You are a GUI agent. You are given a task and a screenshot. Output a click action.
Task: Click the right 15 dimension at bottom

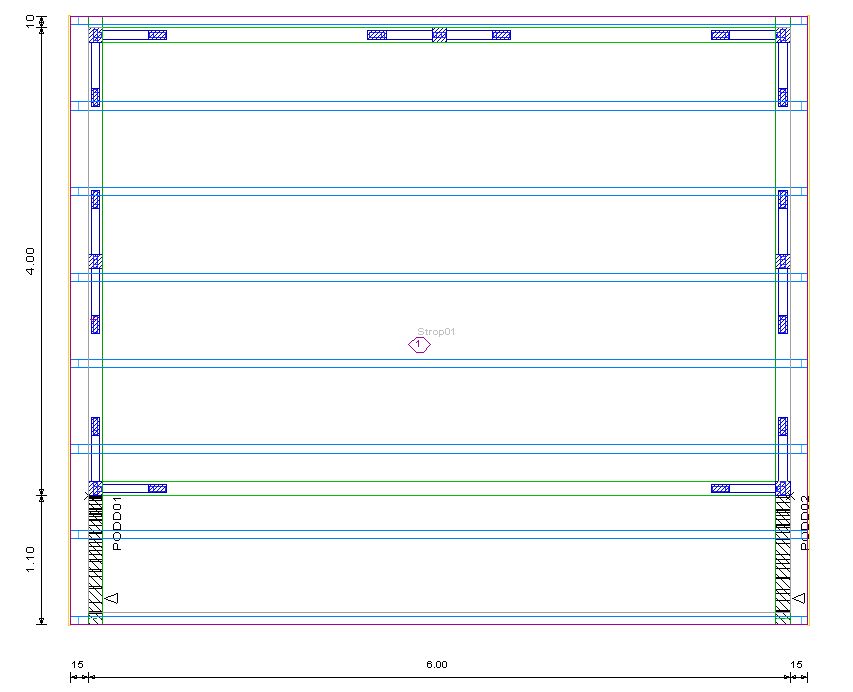coord(796,664)
